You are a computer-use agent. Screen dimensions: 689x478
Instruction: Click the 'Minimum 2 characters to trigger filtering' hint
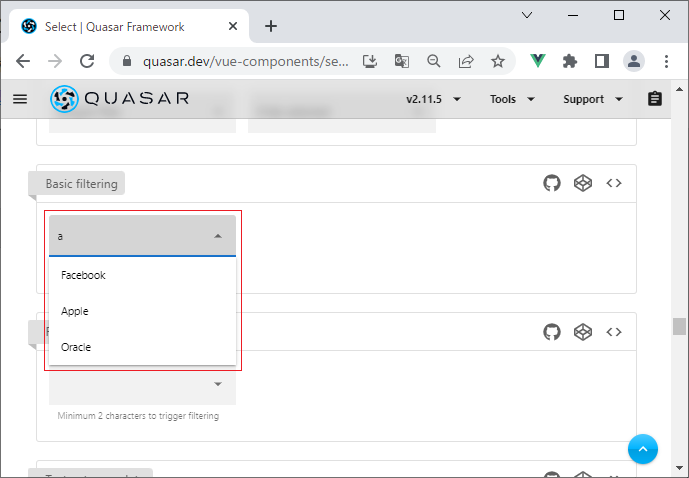pos(138,416)
